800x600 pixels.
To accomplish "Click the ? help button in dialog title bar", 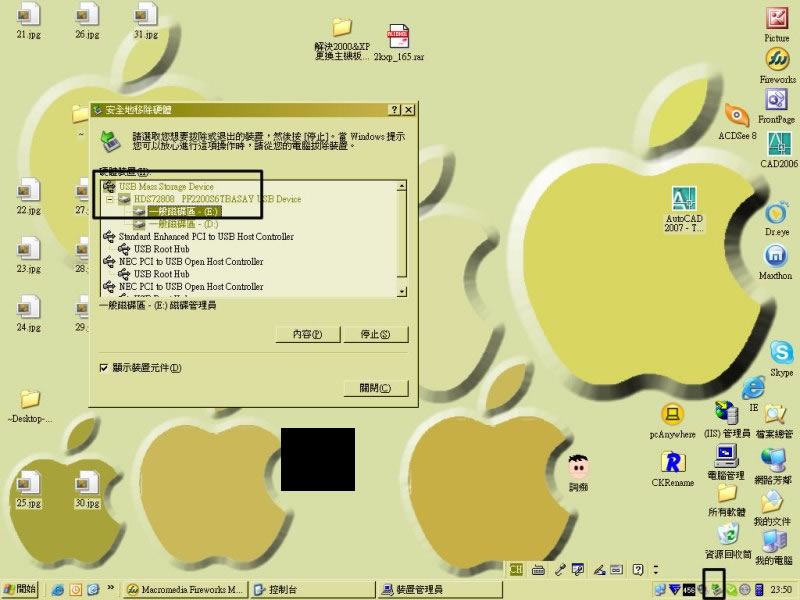I will point(394,110).
